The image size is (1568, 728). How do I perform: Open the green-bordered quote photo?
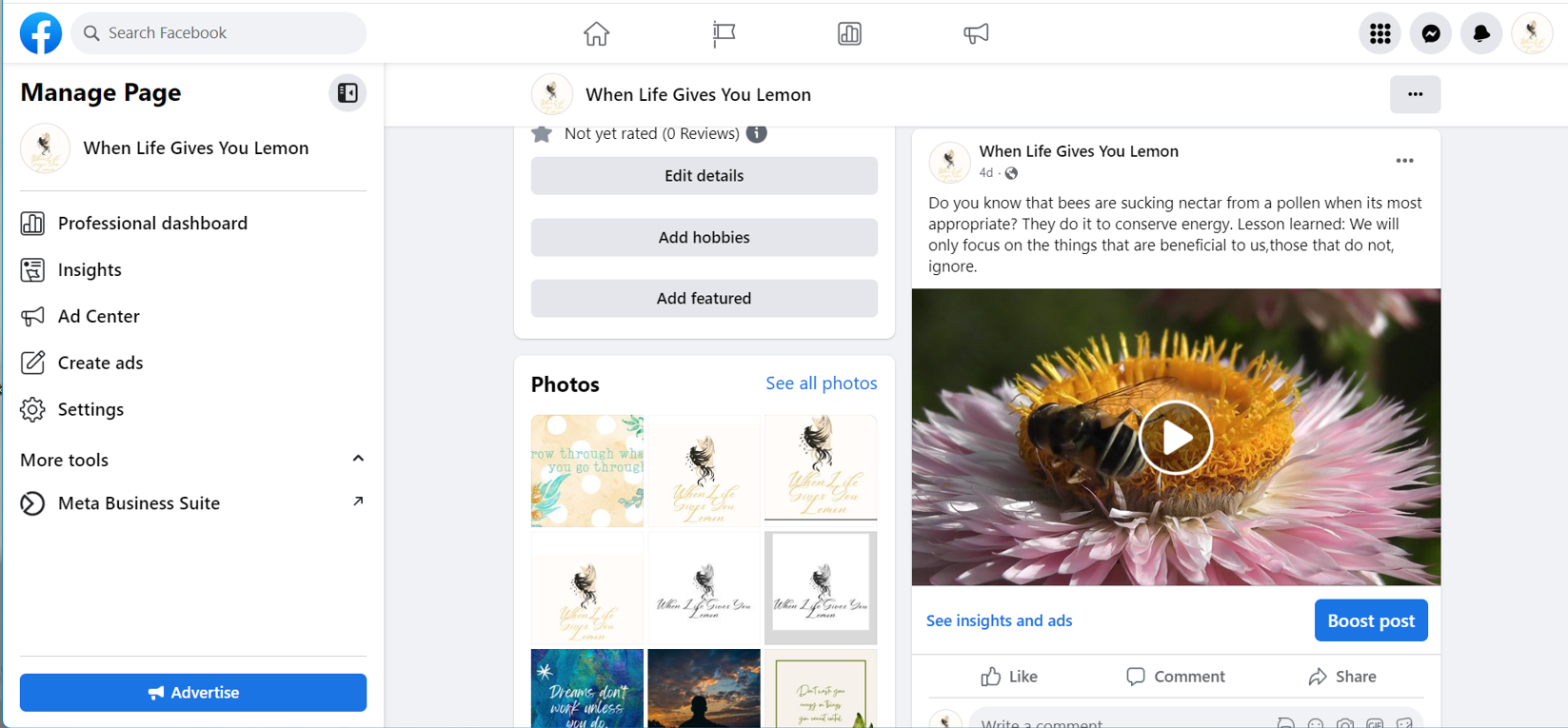coord(821,689)
